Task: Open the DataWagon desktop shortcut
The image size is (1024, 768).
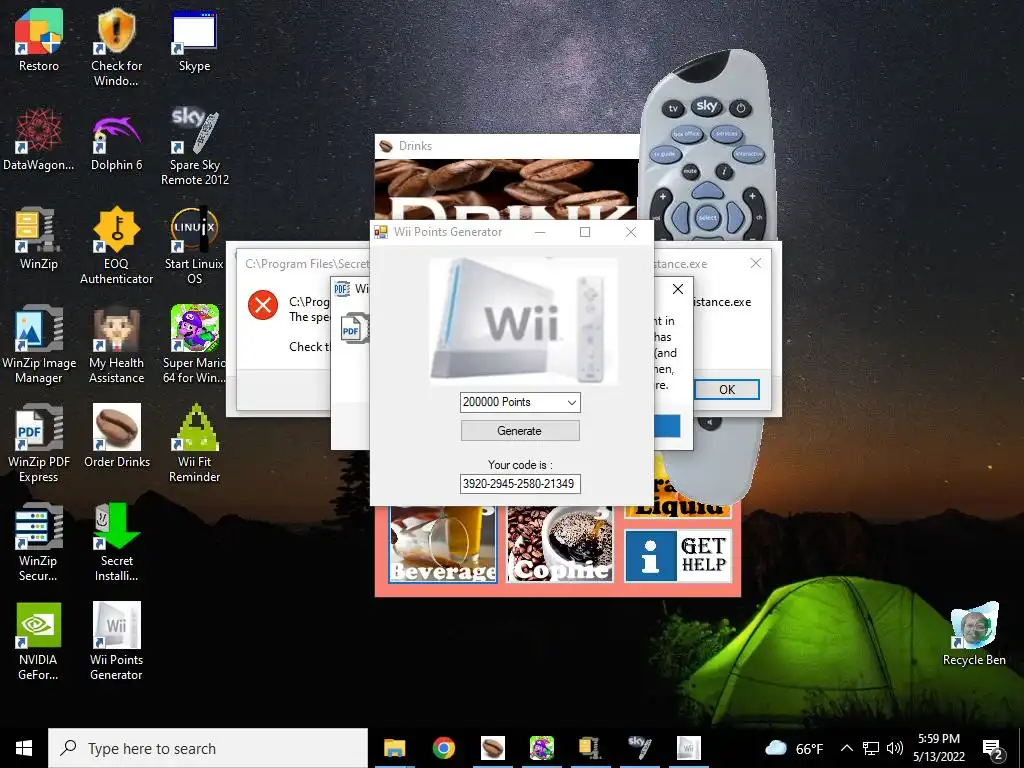Action: point(39,140)
